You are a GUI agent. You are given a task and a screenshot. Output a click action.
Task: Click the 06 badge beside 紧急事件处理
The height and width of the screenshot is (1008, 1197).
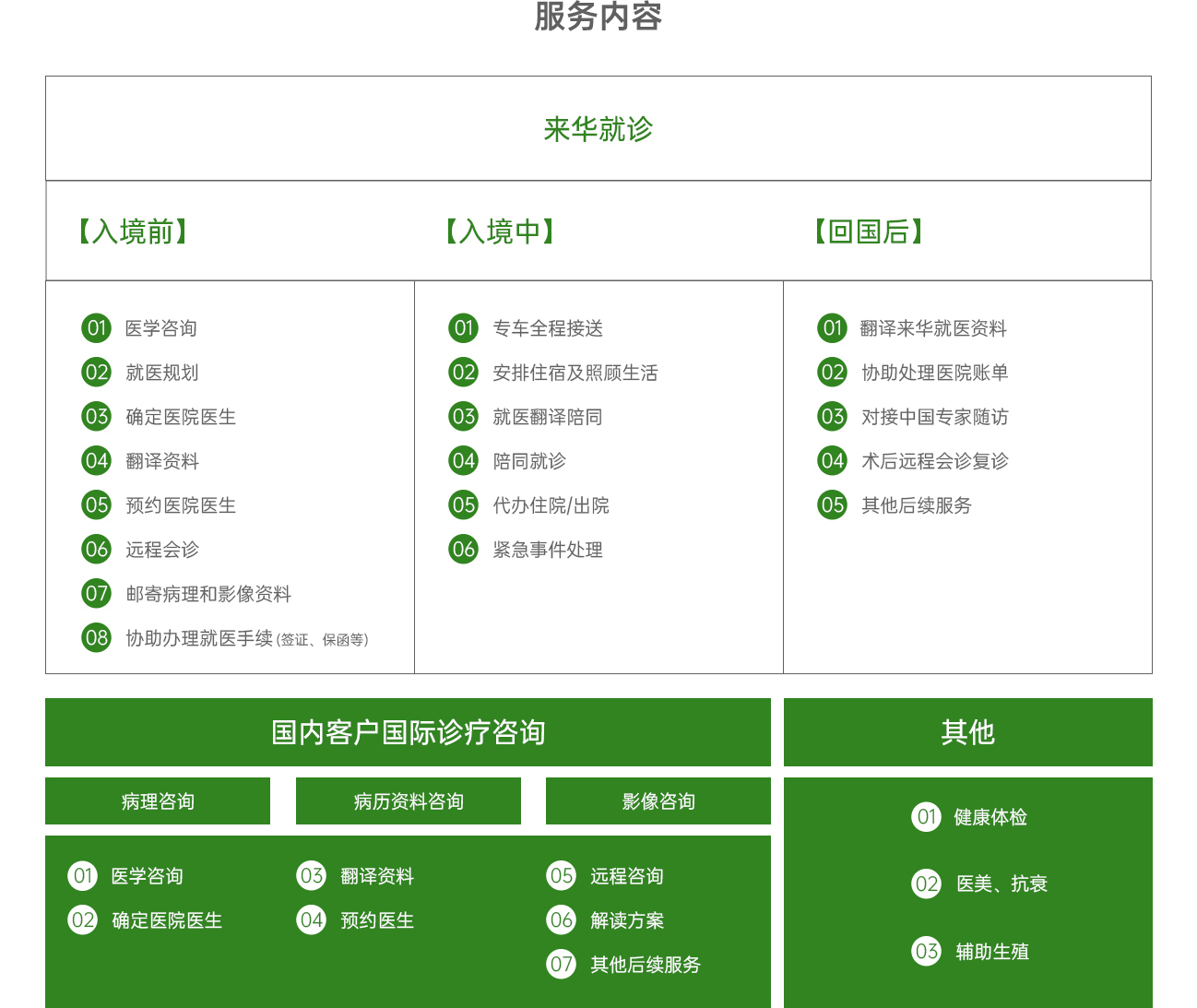463,550
